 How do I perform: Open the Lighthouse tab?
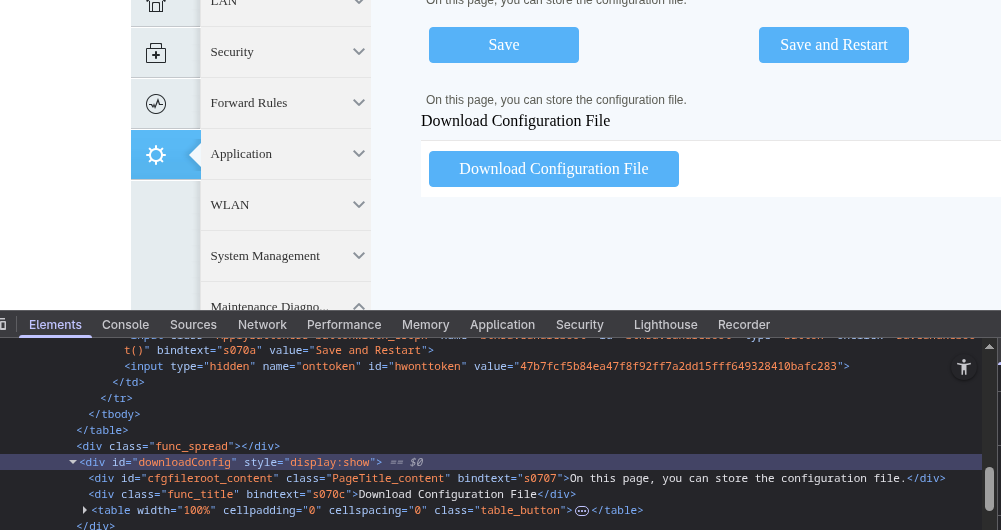click(x=665, y=325)
